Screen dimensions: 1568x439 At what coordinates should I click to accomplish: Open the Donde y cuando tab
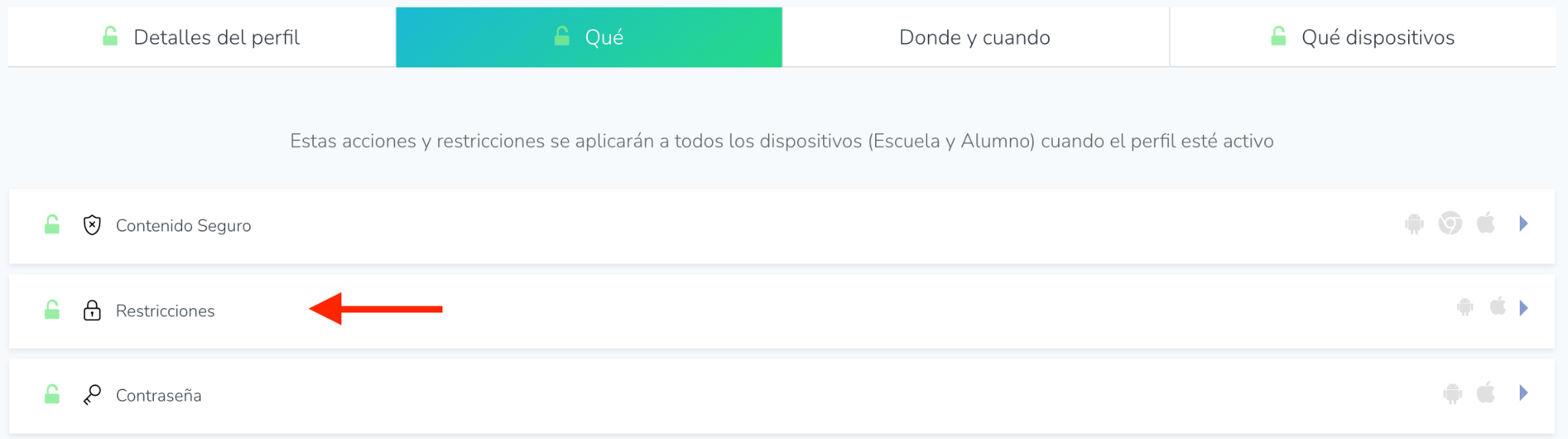point(975,37)
